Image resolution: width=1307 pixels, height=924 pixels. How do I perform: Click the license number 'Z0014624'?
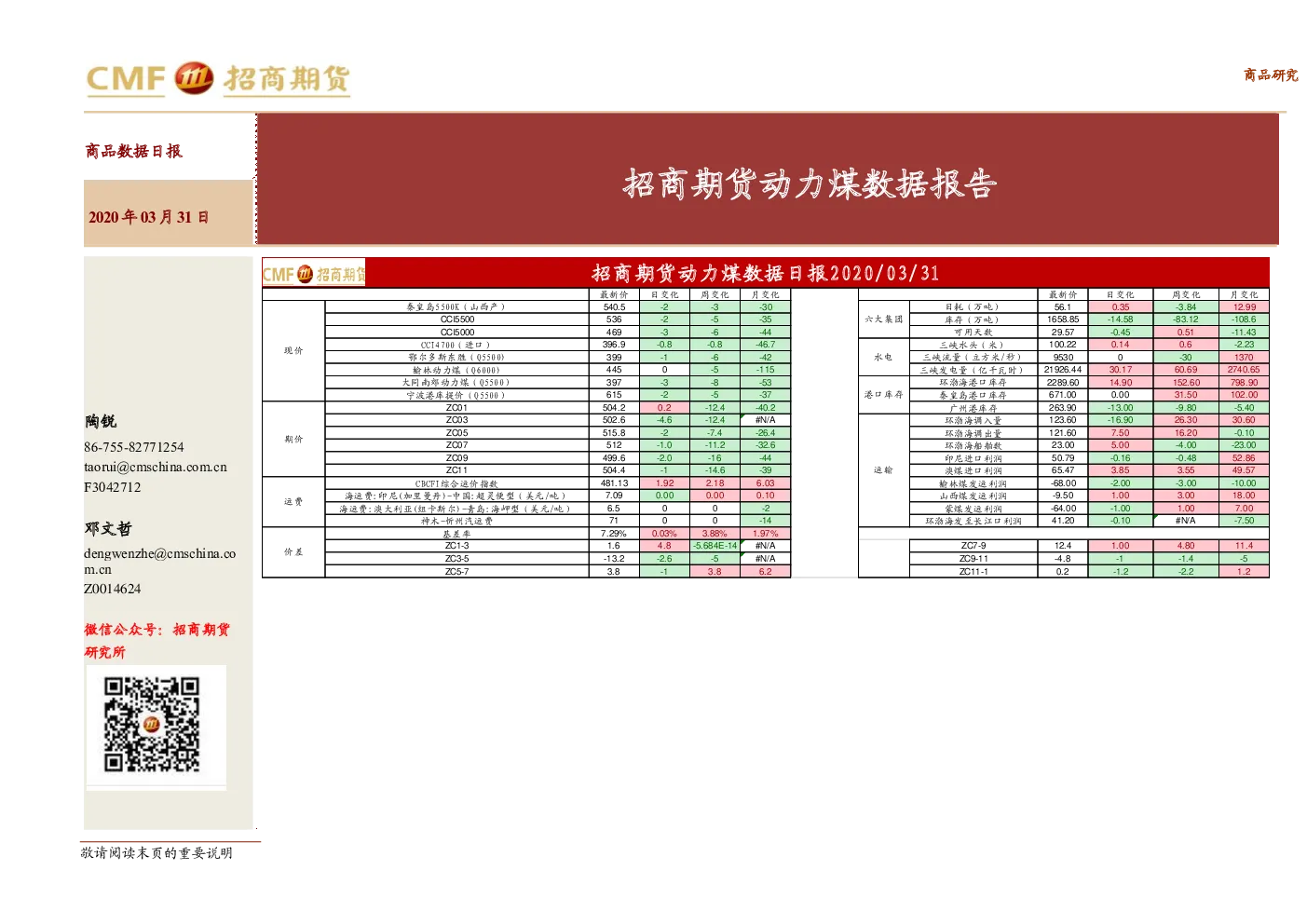(113, 589)
